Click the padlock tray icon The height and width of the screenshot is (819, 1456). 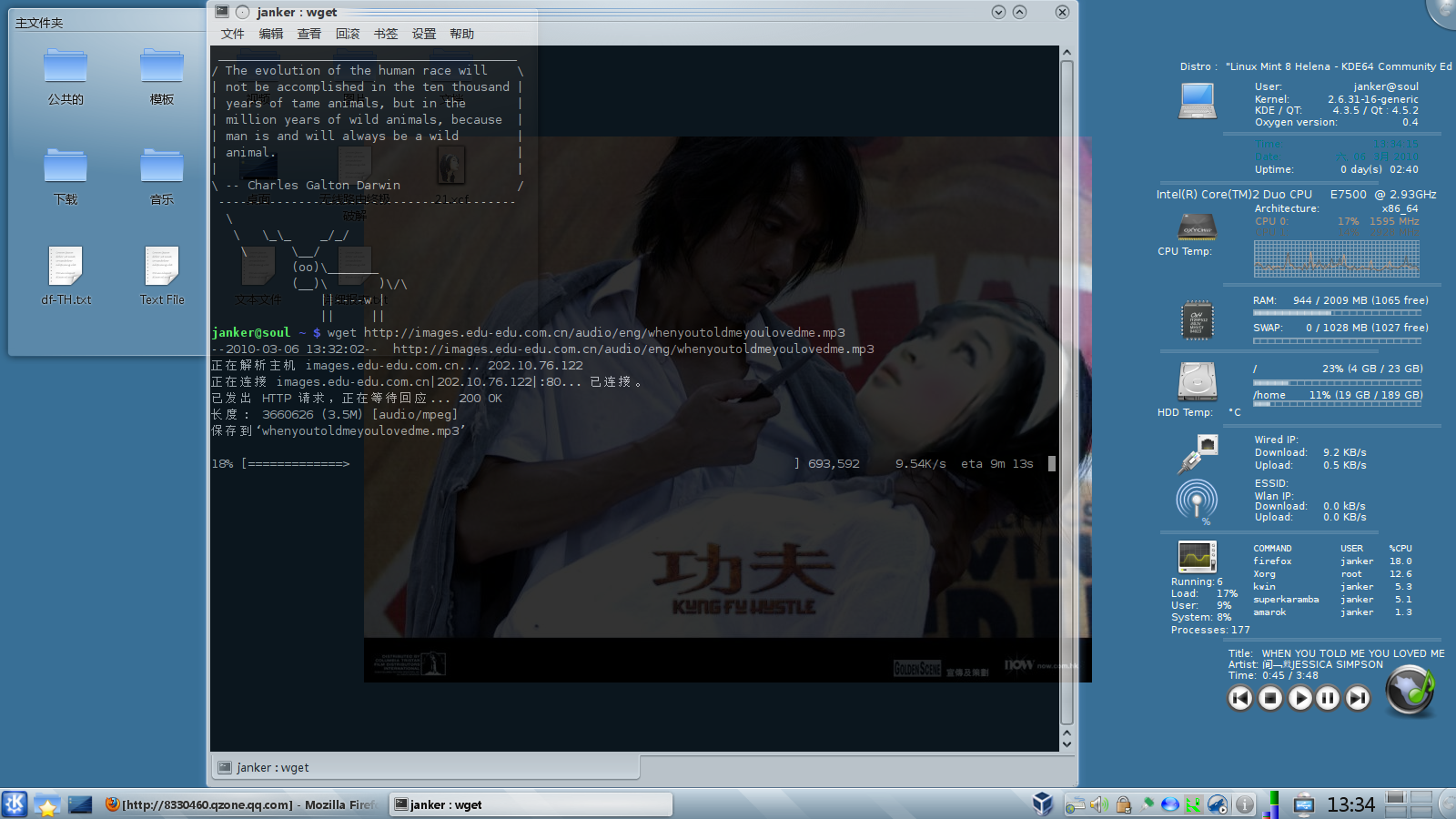pyautogui.click(x=1124, y=804)
